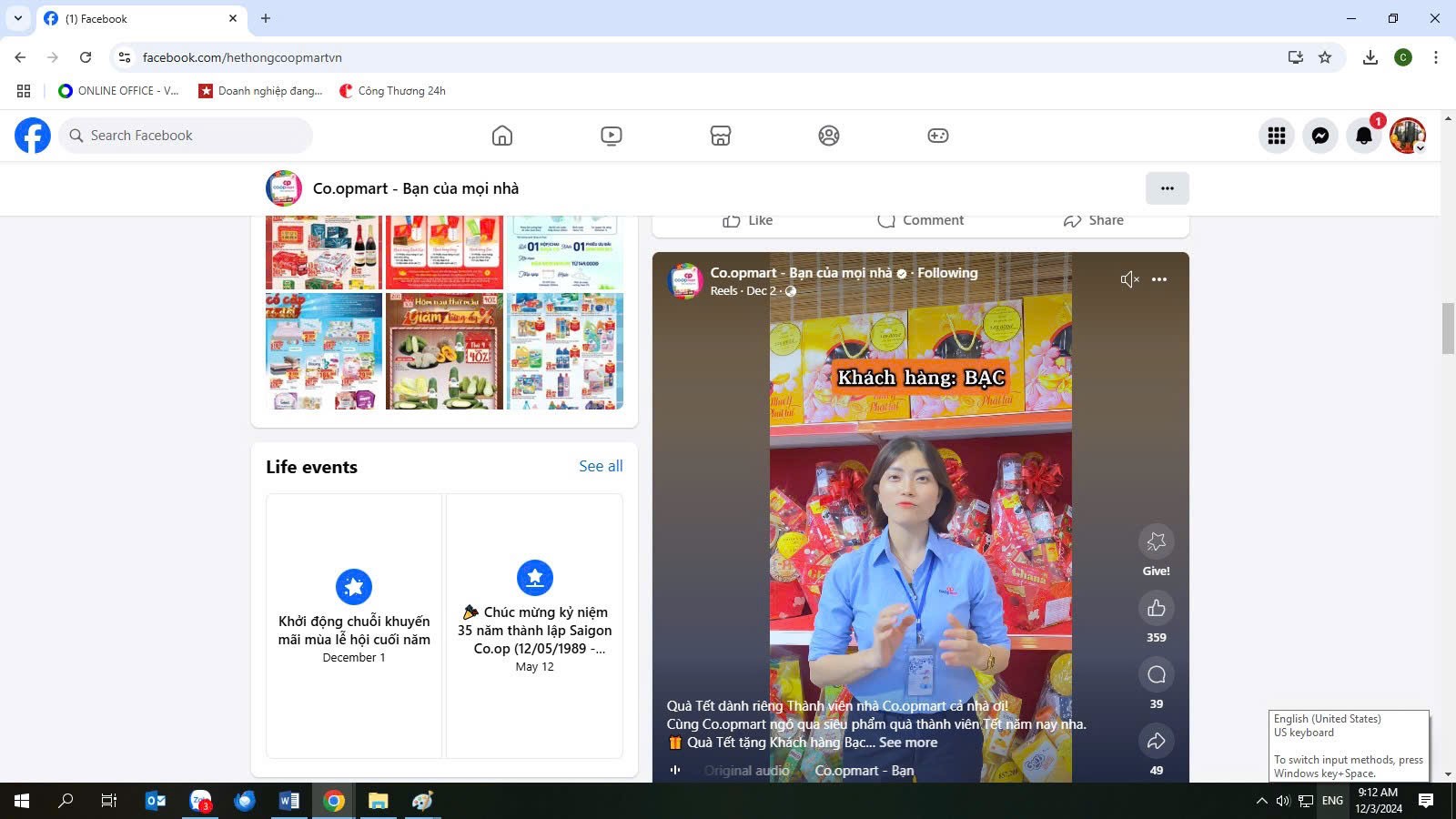
Task: Open ONLINE OFFICE bookmark
Action: coord(118,91)
